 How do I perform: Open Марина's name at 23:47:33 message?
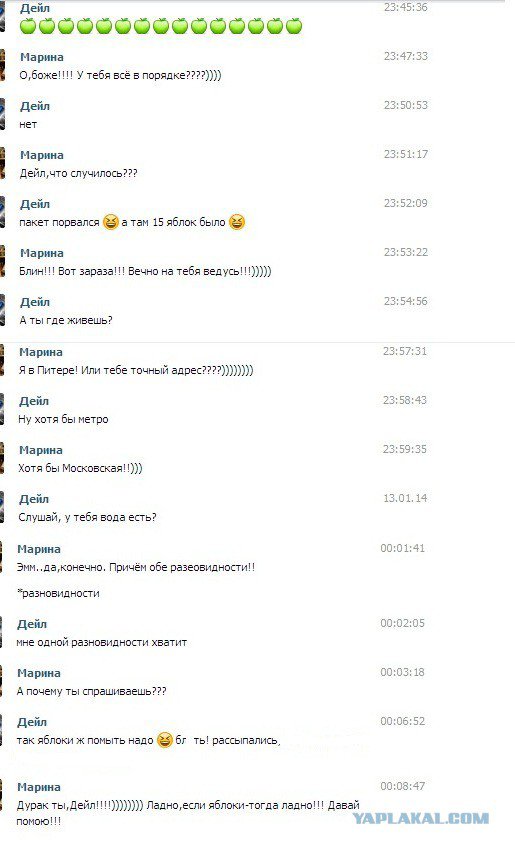(42, 57)
